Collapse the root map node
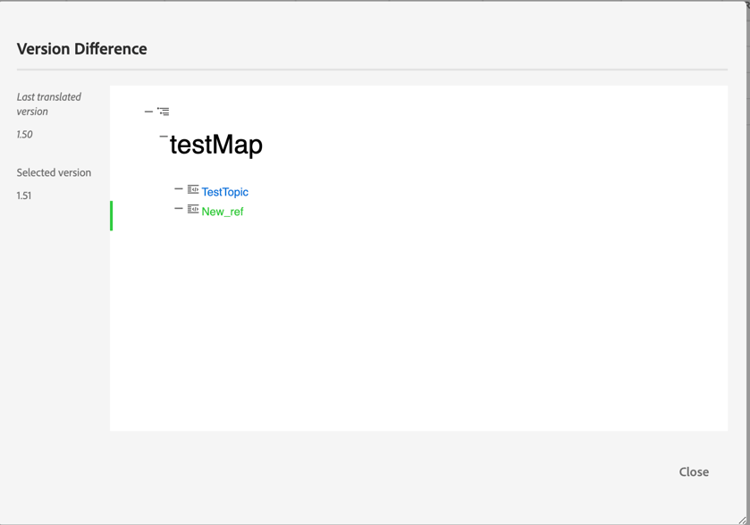The image size is (750, 525). click(x=149, y=112)
